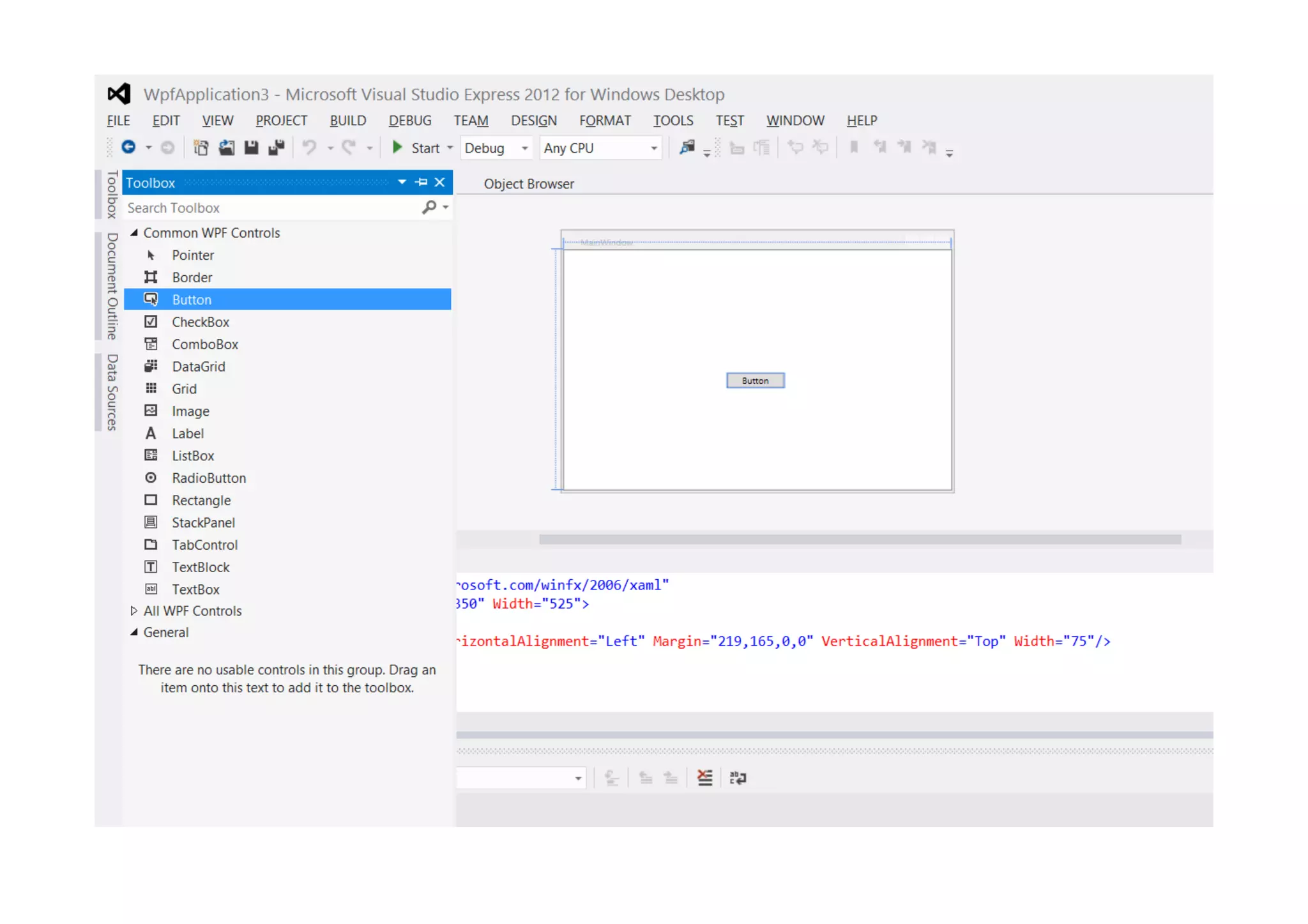Click the Button control on designer canvas

[x=756, y=381]
